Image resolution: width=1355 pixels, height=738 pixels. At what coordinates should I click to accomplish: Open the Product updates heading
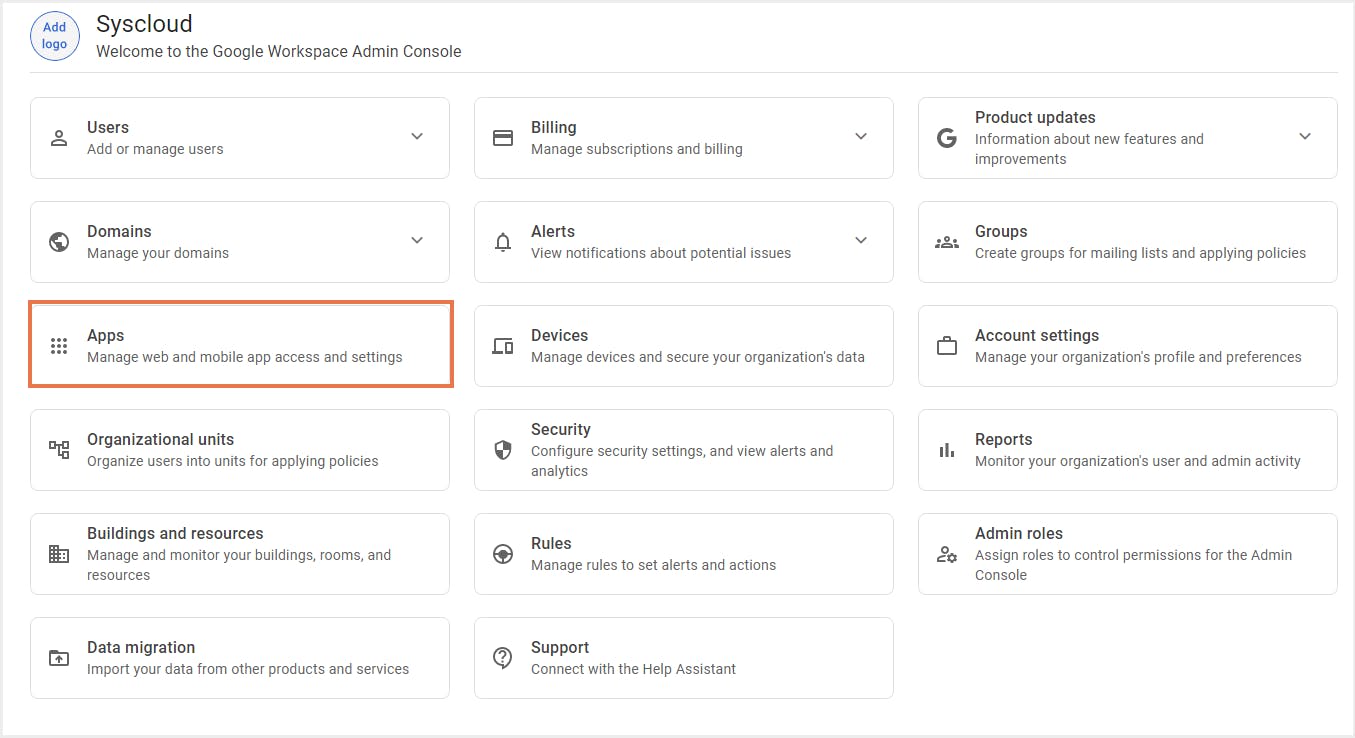point(1035,117)
